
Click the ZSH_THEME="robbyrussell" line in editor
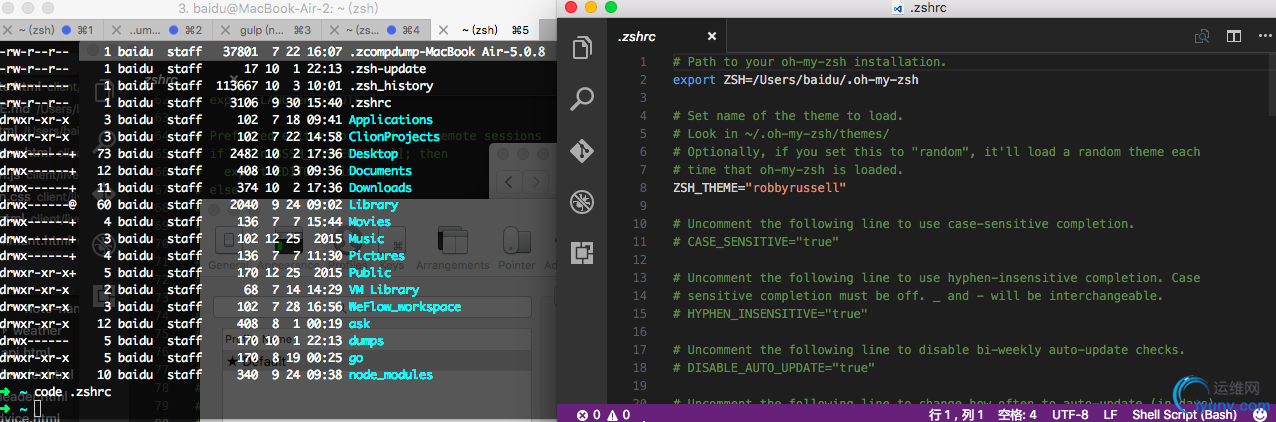click(x=760, y=188)
